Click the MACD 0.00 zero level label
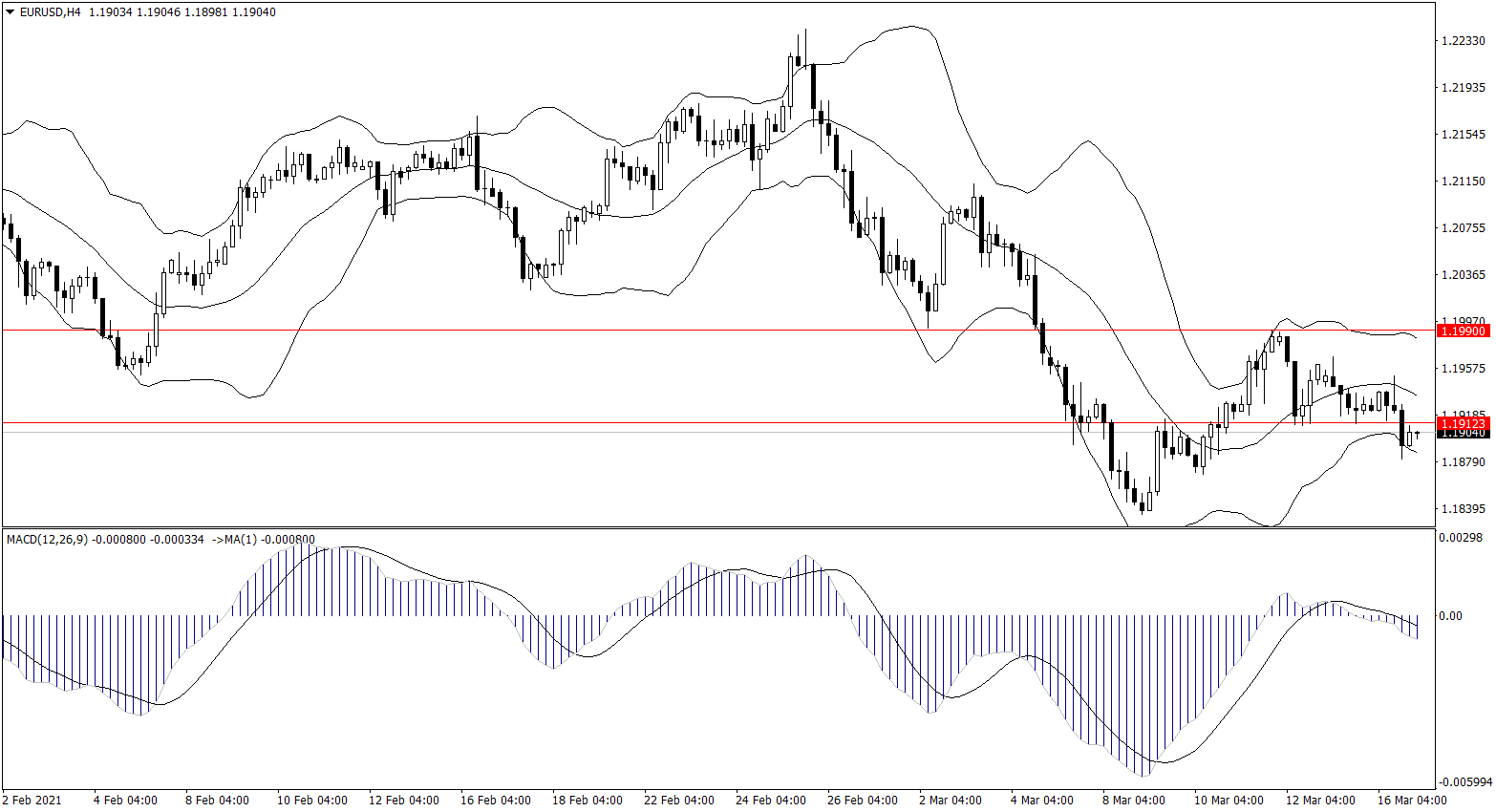Viewport: 1496px width, 812px height. [x=1449, y=616]
